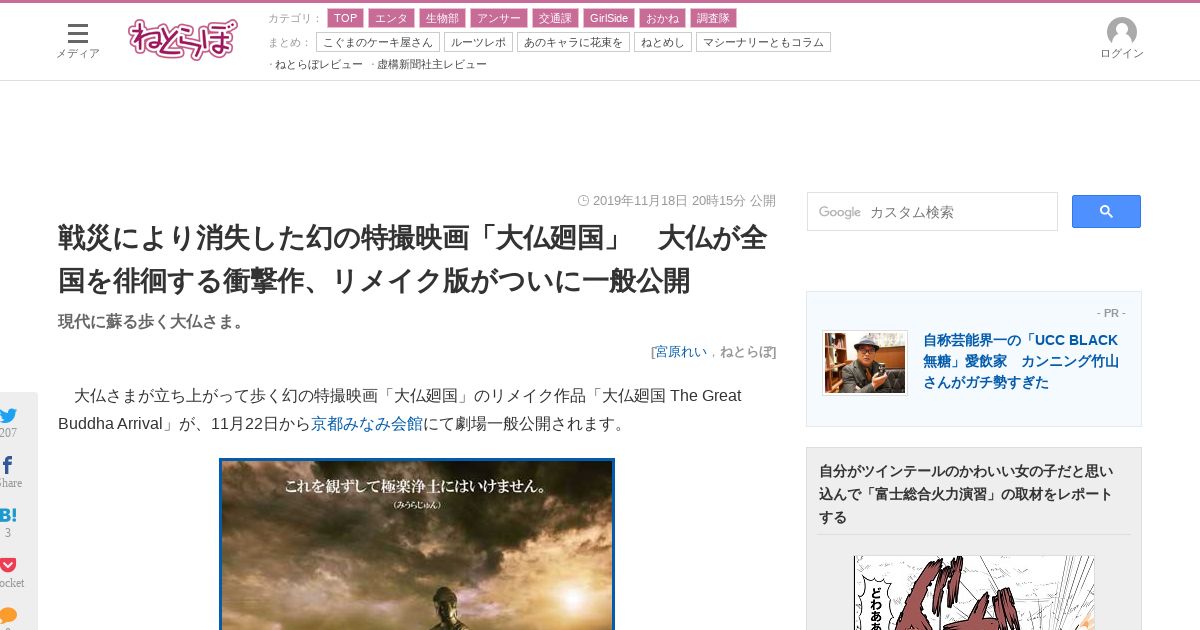Viewport: 1200px width, 630px height.
Task: Open the アンサー category tab
Action: [499, 18]
